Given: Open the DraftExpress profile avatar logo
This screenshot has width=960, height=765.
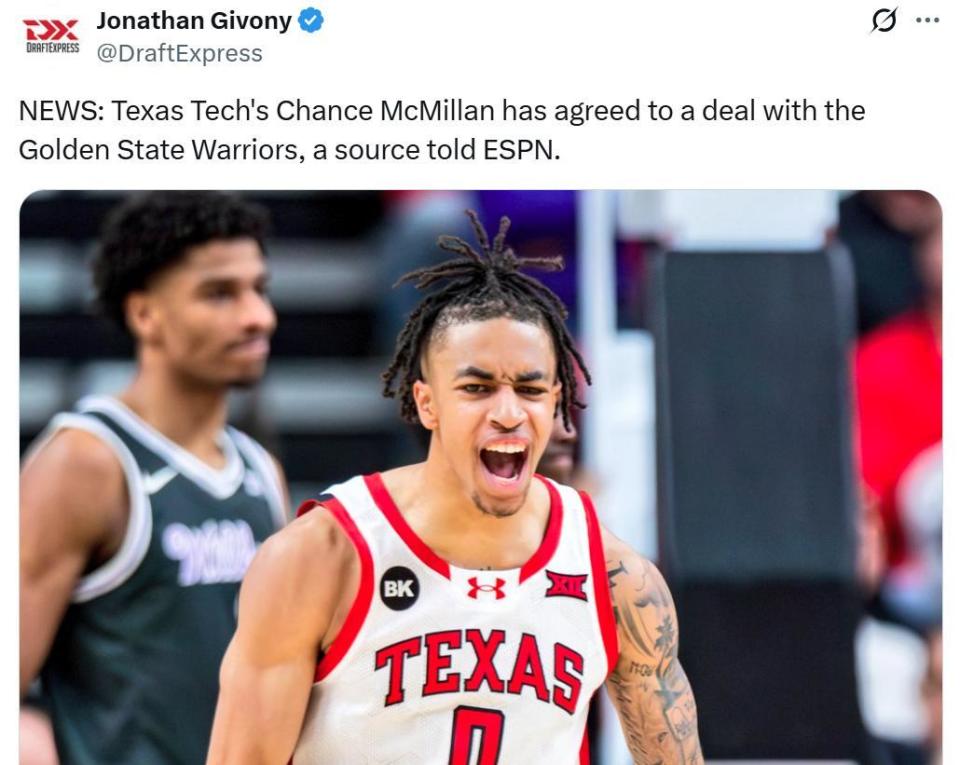Looking at the screenshot, I should click(52, 35).
